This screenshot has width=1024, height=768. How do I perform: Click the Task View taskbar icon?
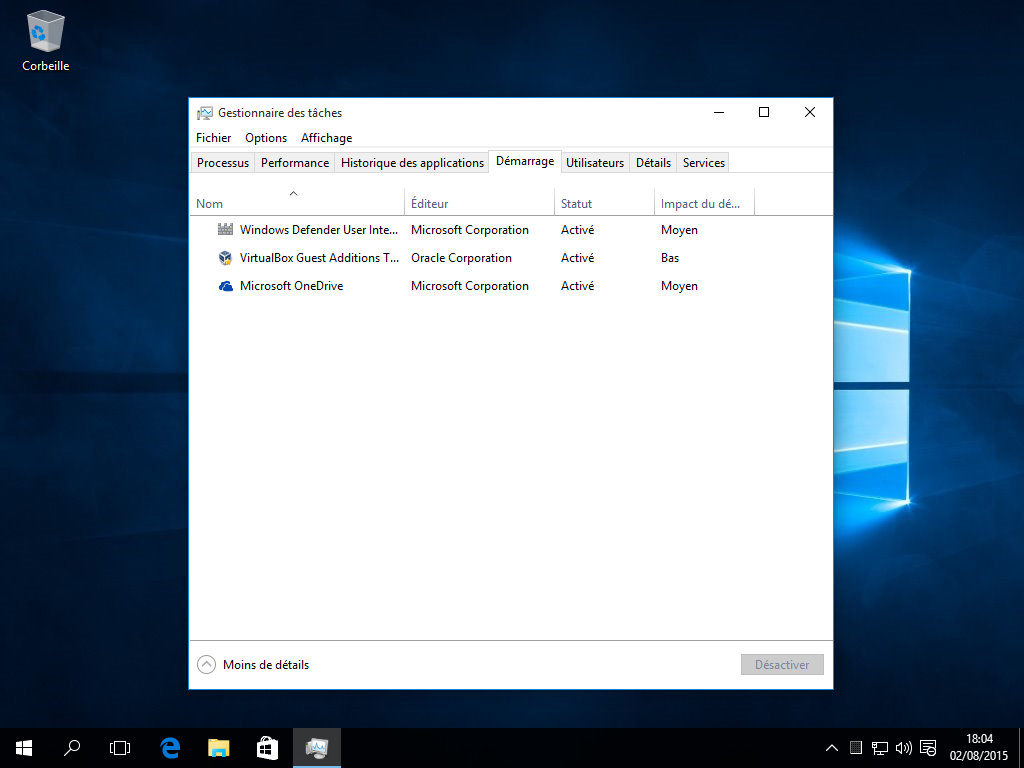[x=120, y=747]
